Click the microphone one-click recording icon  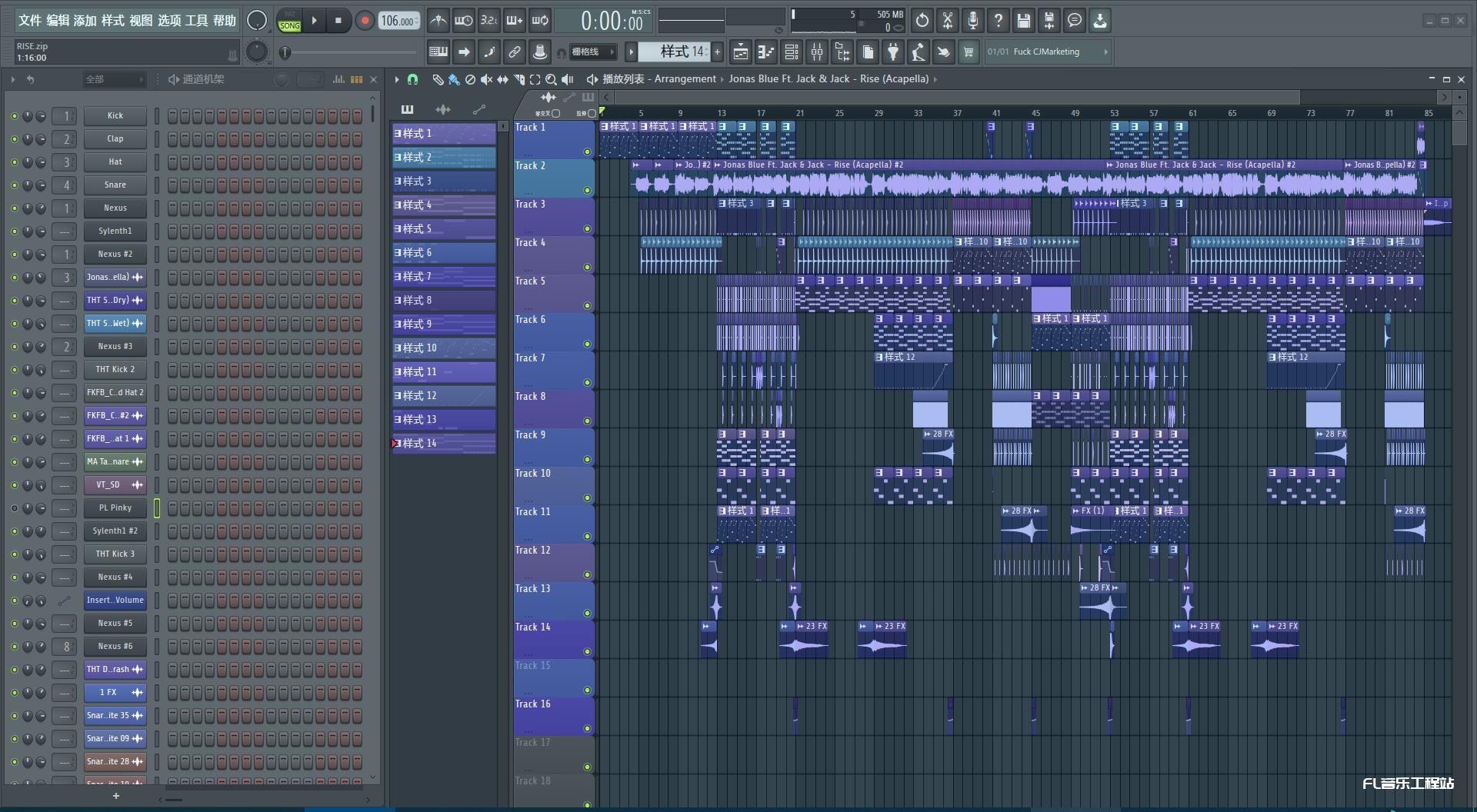[972, 21]
